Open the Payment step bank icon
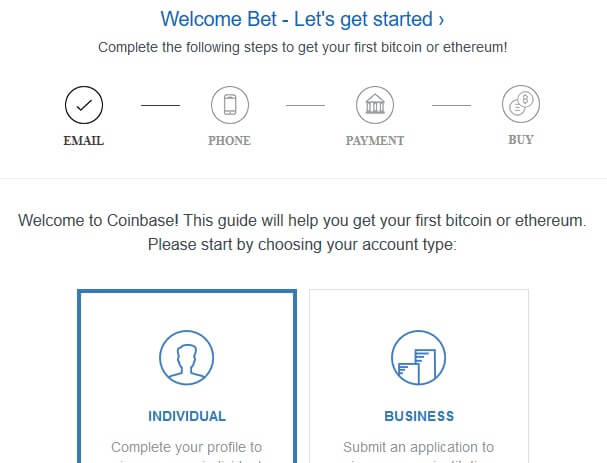This screenshot has height=463, width=607. pos(375,105)
